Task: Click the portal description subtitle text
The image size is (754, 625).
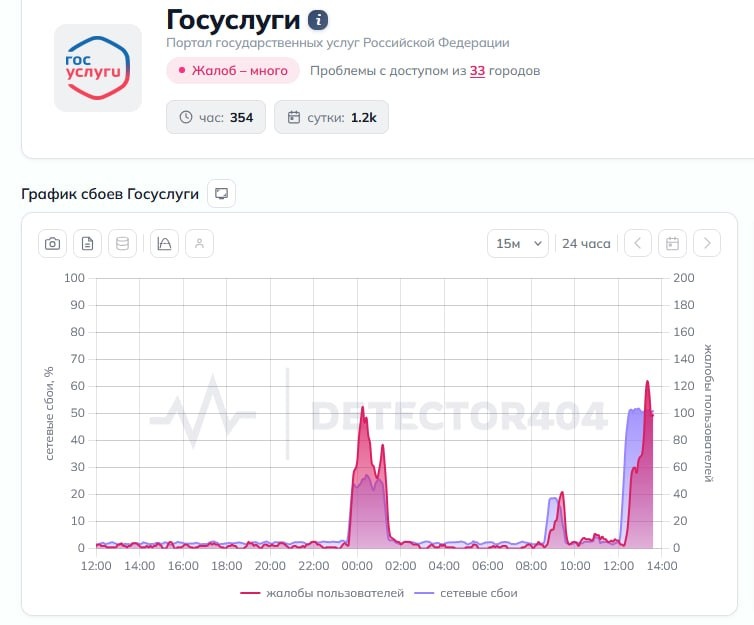Action: pos(338,43)
